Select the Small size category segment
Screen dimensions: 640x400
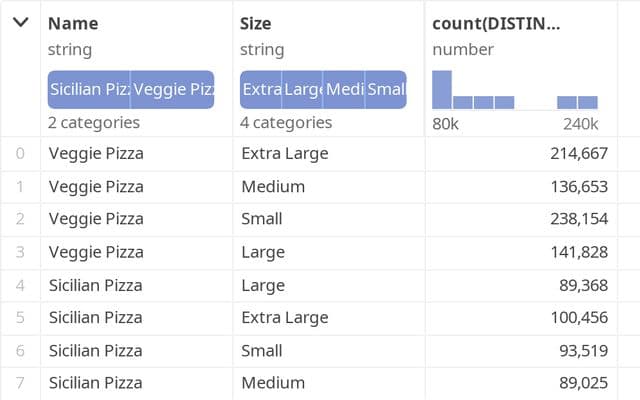(386, 89)
